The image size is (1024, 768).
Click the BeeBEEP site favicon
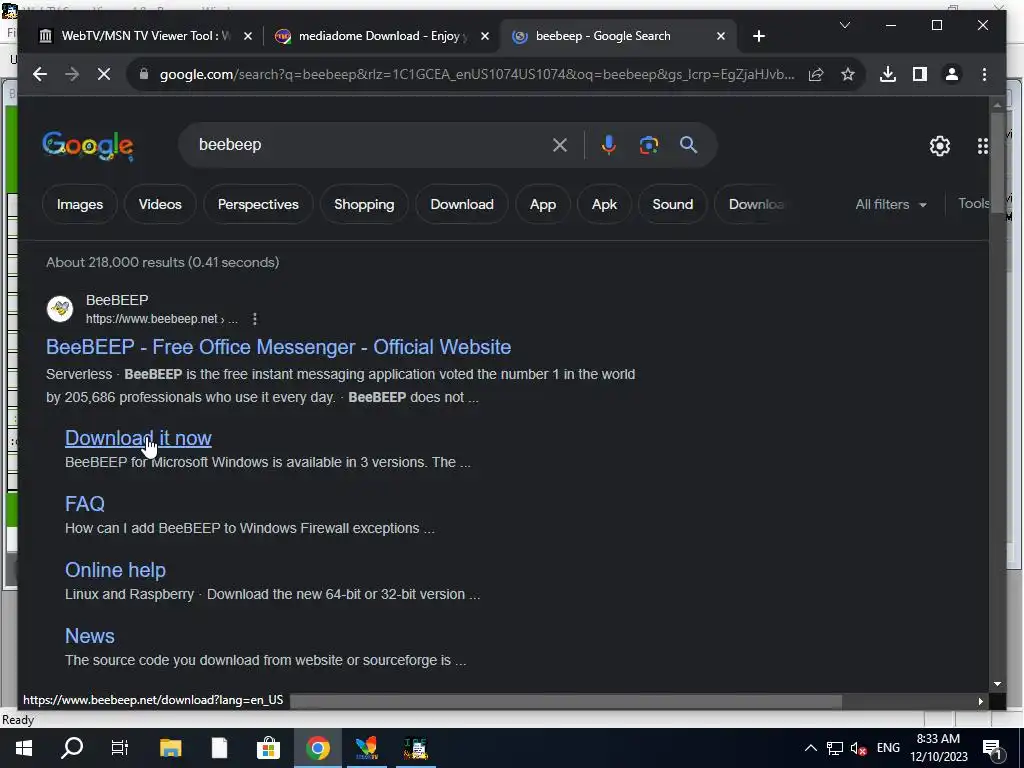click(x=60, y=308)
